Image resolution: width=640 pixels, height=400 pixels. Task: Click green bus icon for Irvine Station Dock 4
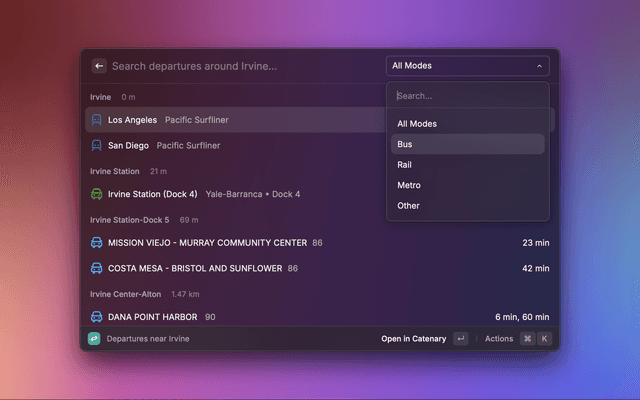96,194
